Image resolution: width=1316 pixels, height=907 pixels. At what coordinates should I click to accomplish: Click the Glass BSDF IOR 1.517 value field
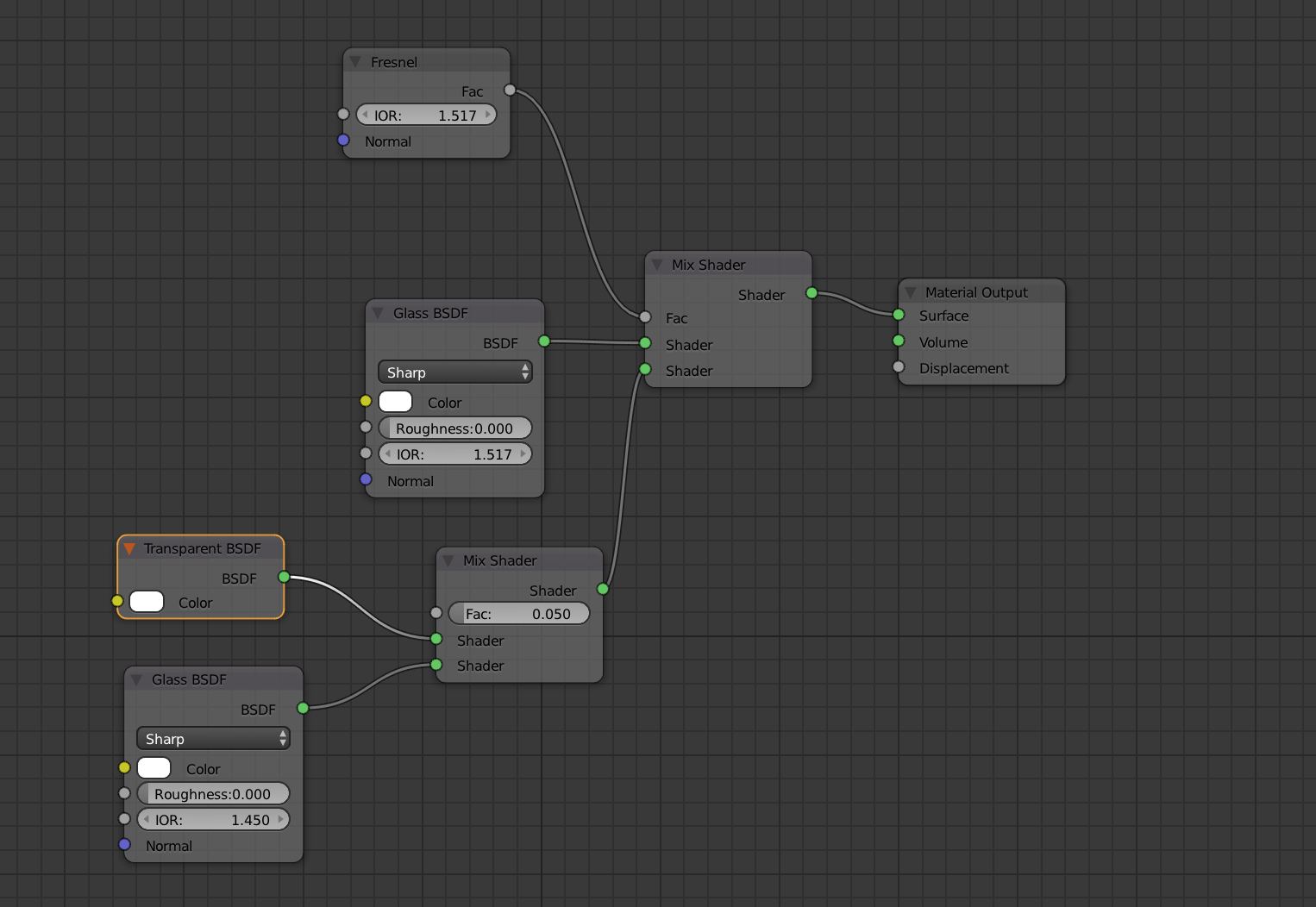click(455, 454)
